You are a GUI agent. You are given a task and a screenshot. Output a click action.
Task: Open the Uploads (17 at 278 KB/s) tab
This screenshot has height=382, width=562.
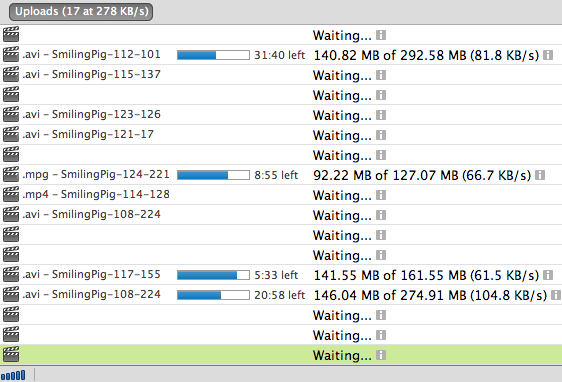81,11
